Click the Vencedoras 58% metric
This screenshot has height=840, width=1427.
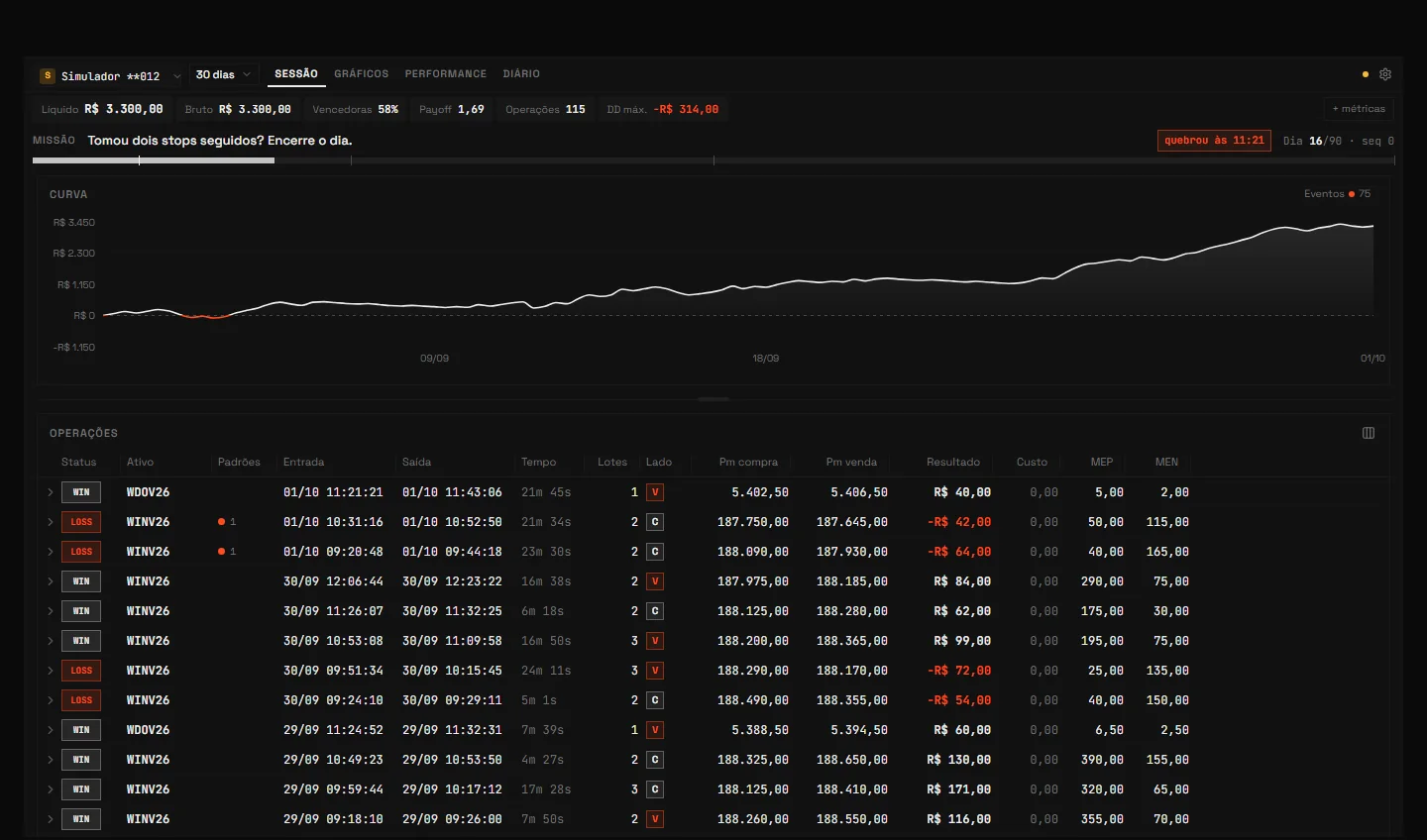[355, 110]
